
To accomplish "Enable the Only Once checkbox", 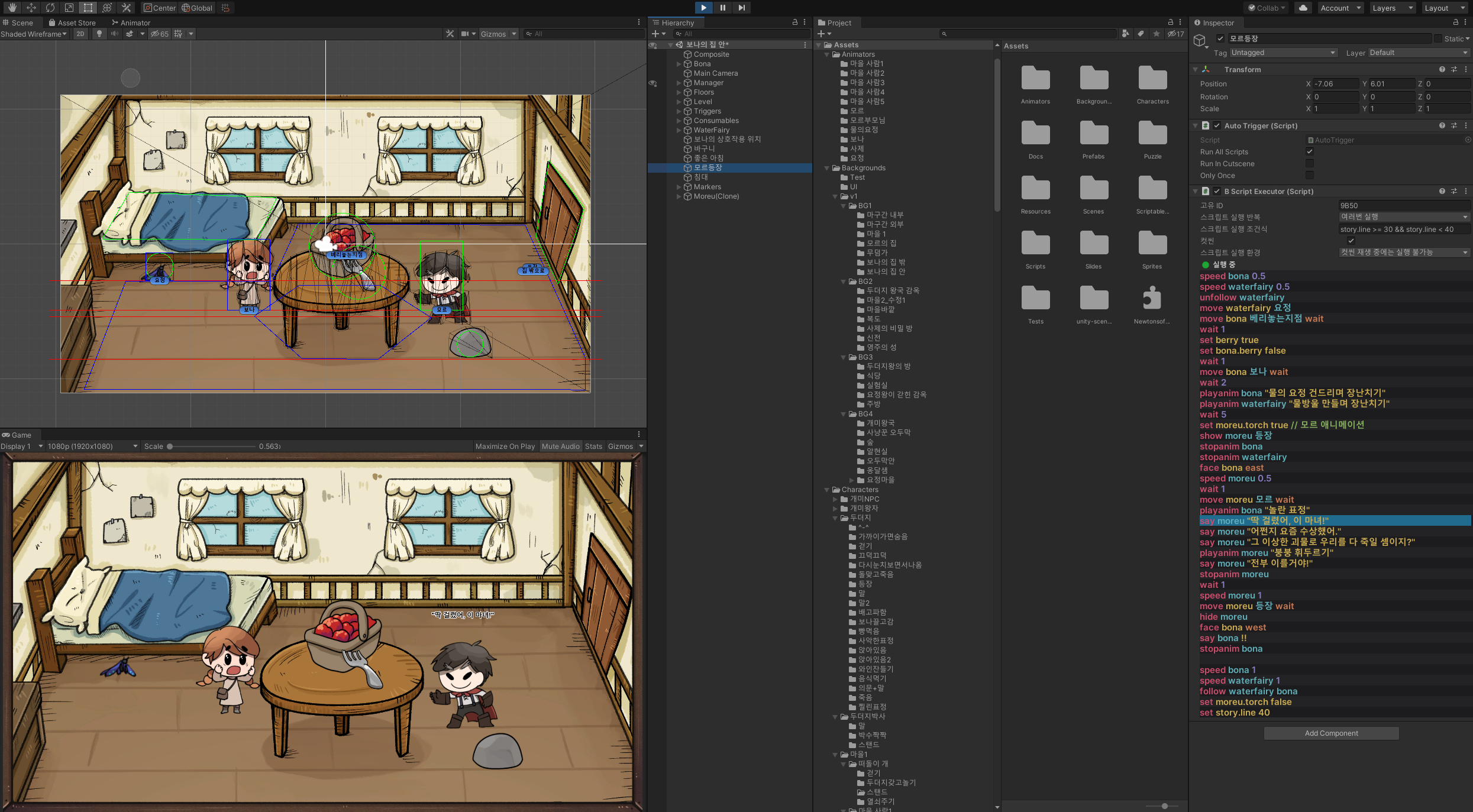I will 1310,176.
